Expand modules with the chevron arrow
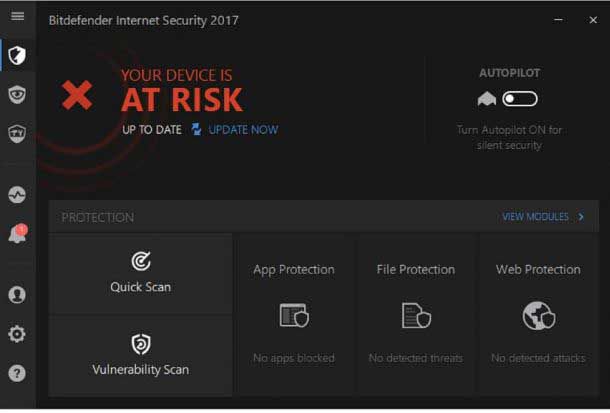This screenshot has height=413, width=610. click(x=581, y=217)
